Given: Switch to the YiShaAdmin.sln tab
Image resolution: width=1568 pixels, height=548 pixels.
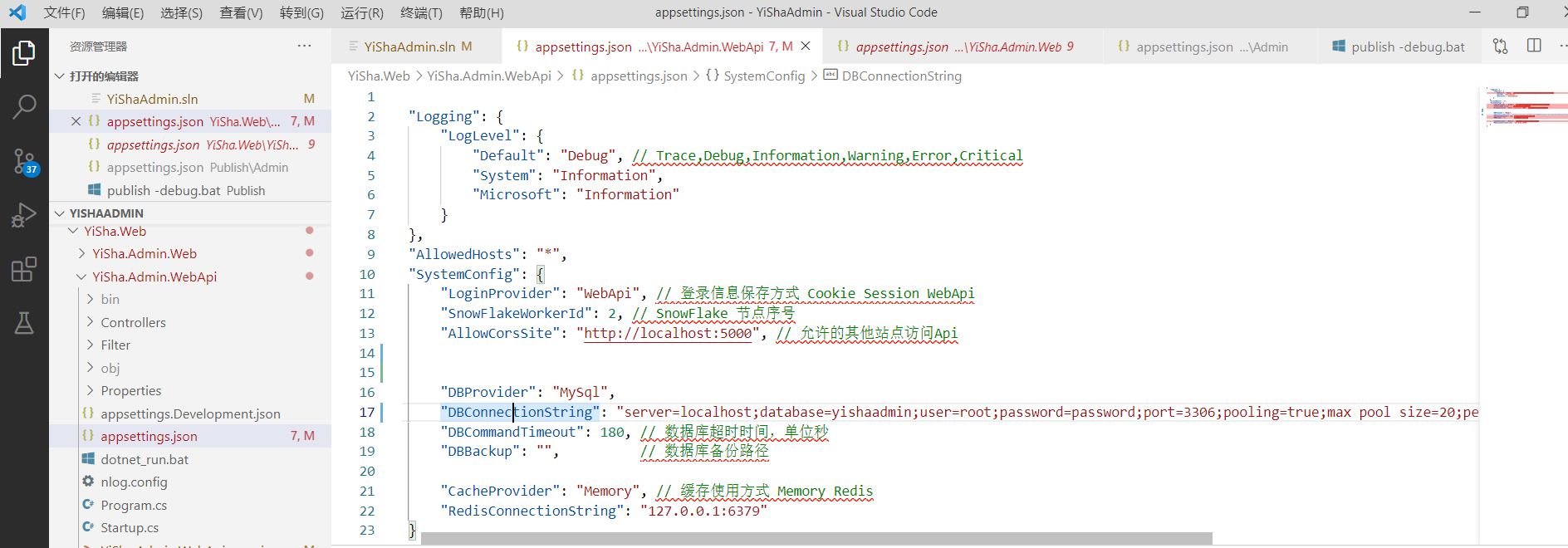Looking at the screenshot, I should tap(416, 46).
